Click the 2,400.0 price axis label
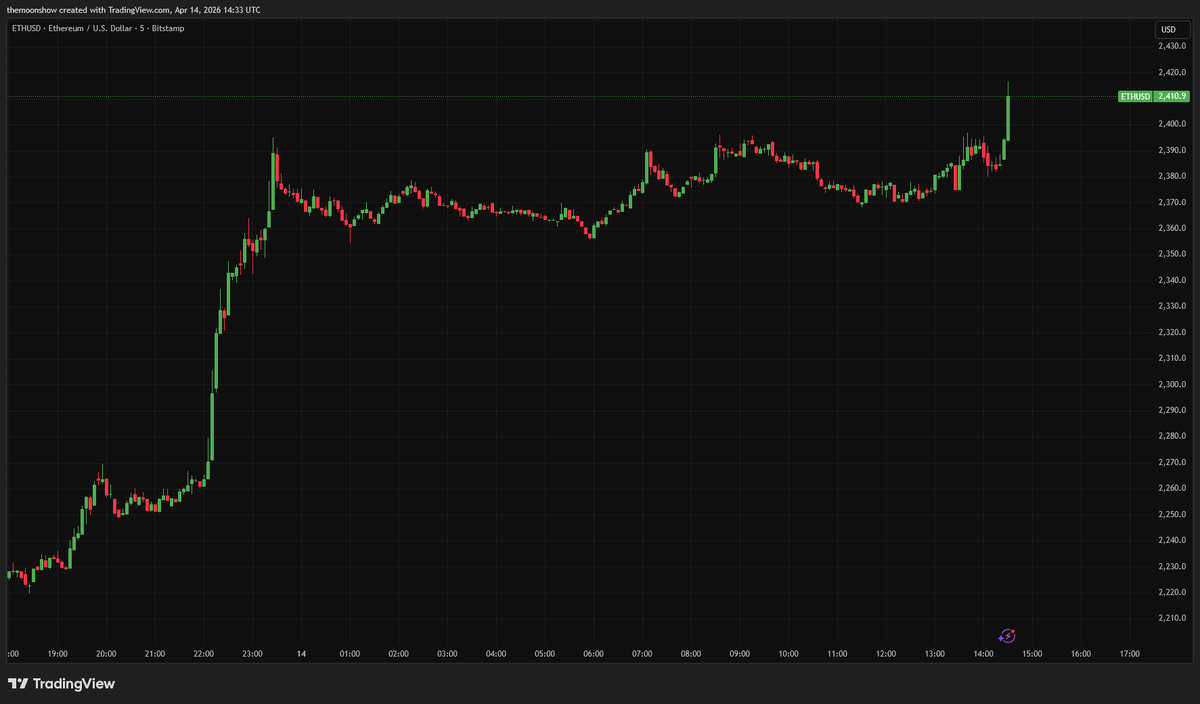 (x=1172, y=124)
